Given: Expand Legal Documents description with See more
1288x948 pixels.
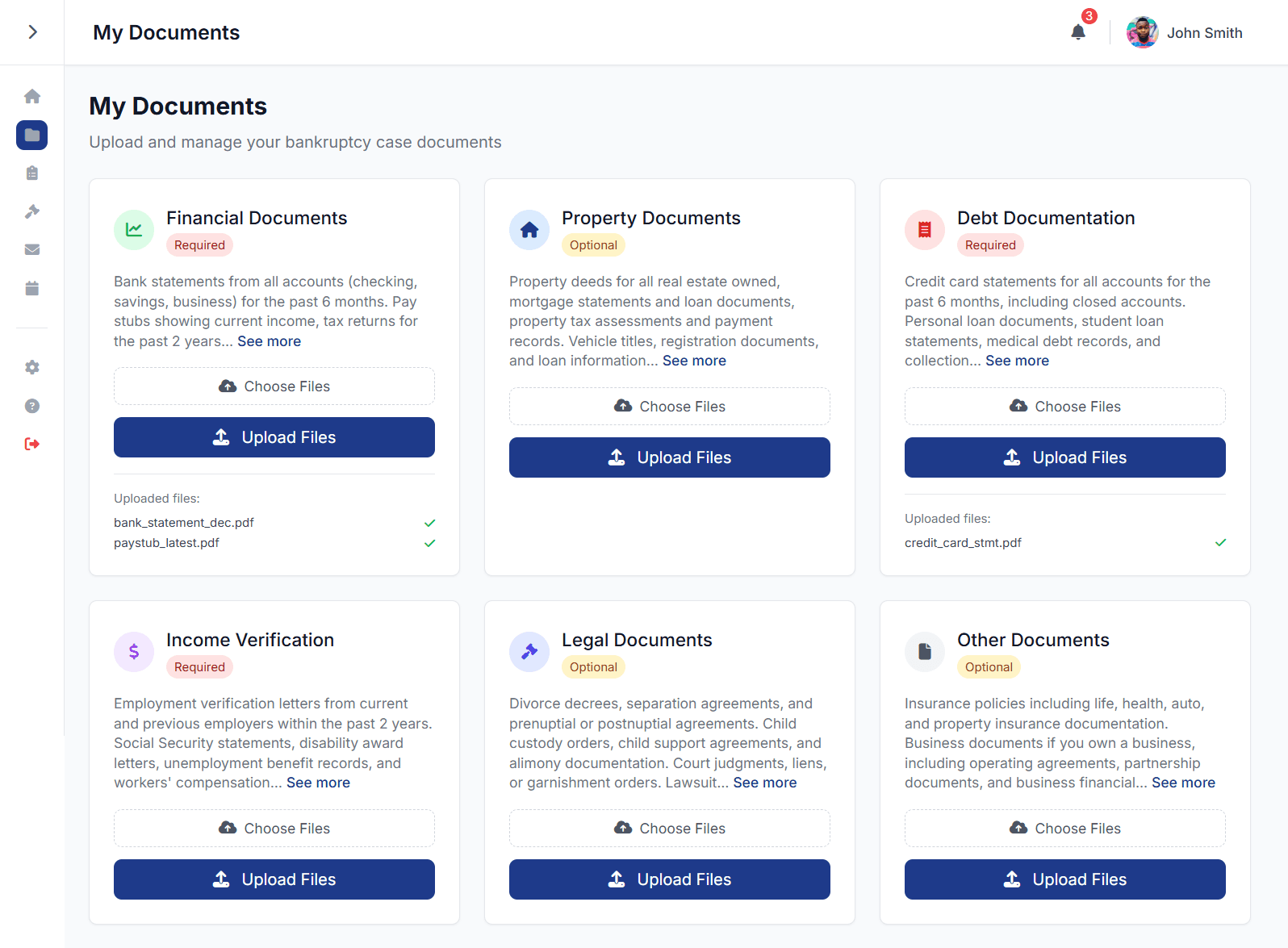Looking at the screenshot, I should 764,783.
